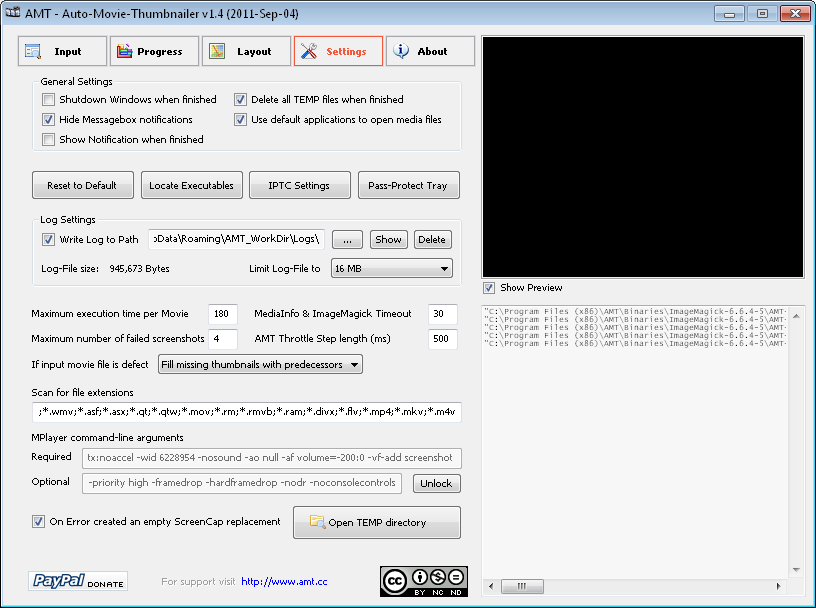
Task: Enable Shutdown Windows when finished
Action: (x=48, y=99)
